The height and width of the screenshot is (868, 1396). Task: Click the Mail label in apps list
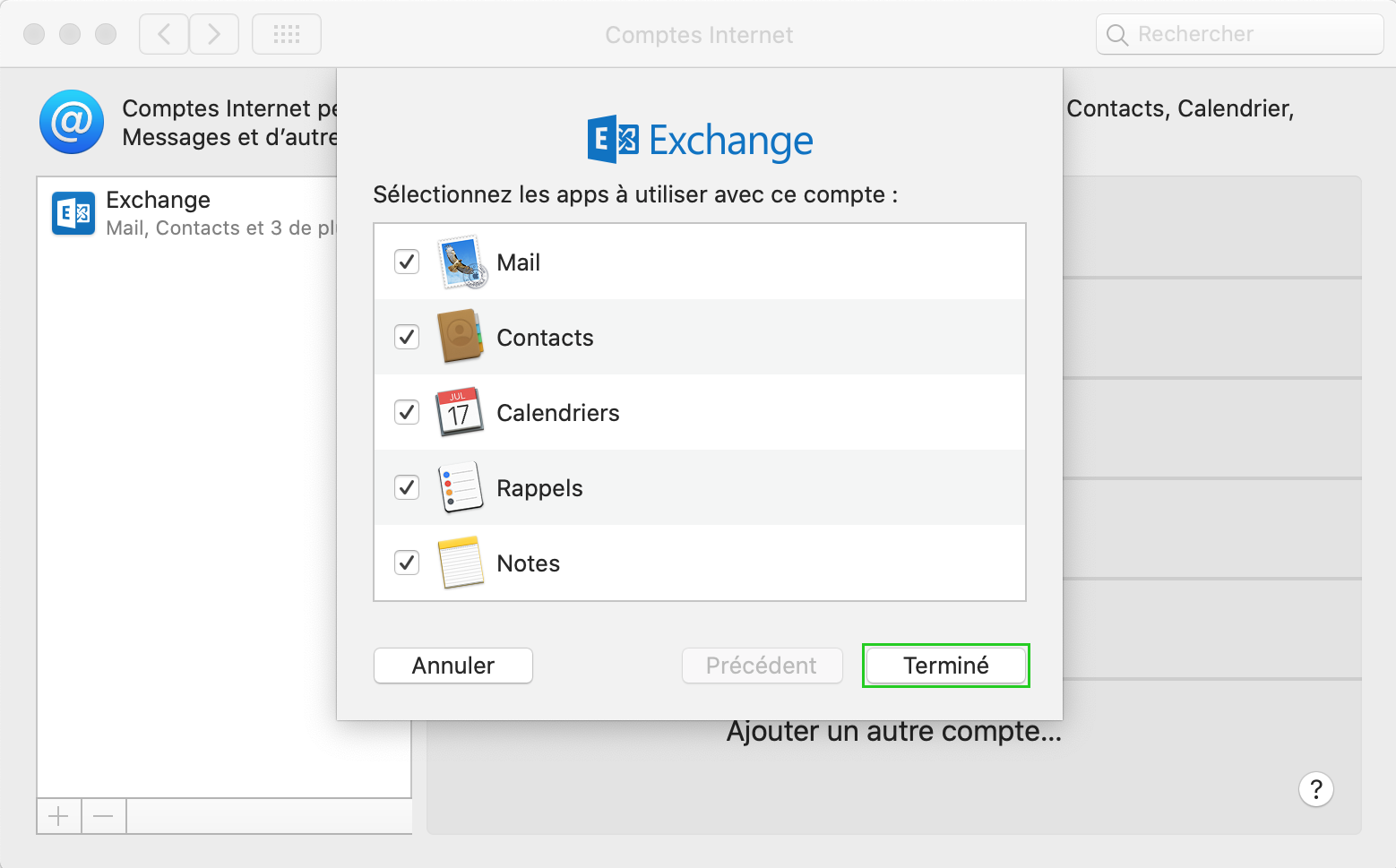pyautogui.click(x=519, y=262)
